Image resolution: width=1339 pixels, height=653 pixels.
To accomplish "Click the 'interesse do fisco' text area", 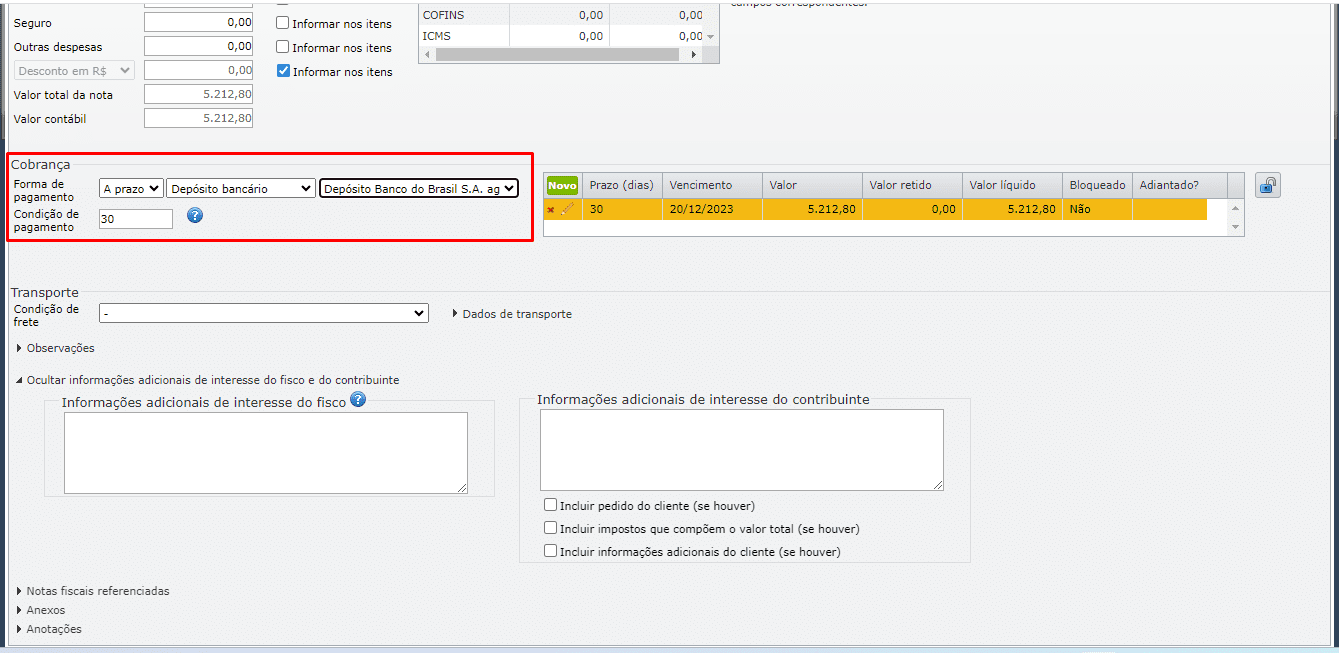I will click(x=266, y=453).
